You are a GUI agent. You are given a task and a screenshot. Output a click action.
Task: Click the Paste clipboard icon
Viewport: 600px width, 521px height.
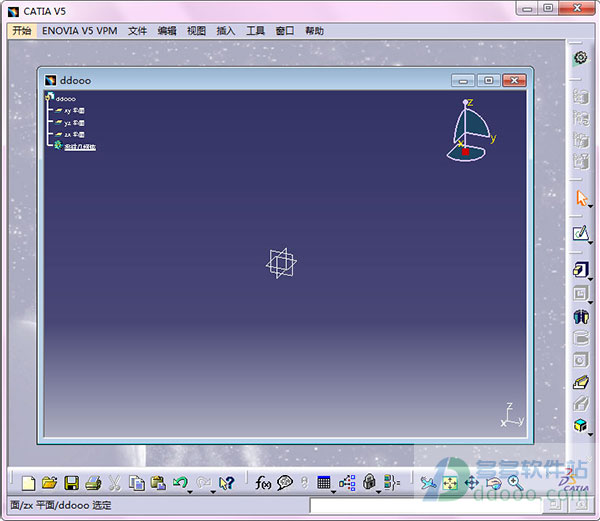tap(158, 483)
